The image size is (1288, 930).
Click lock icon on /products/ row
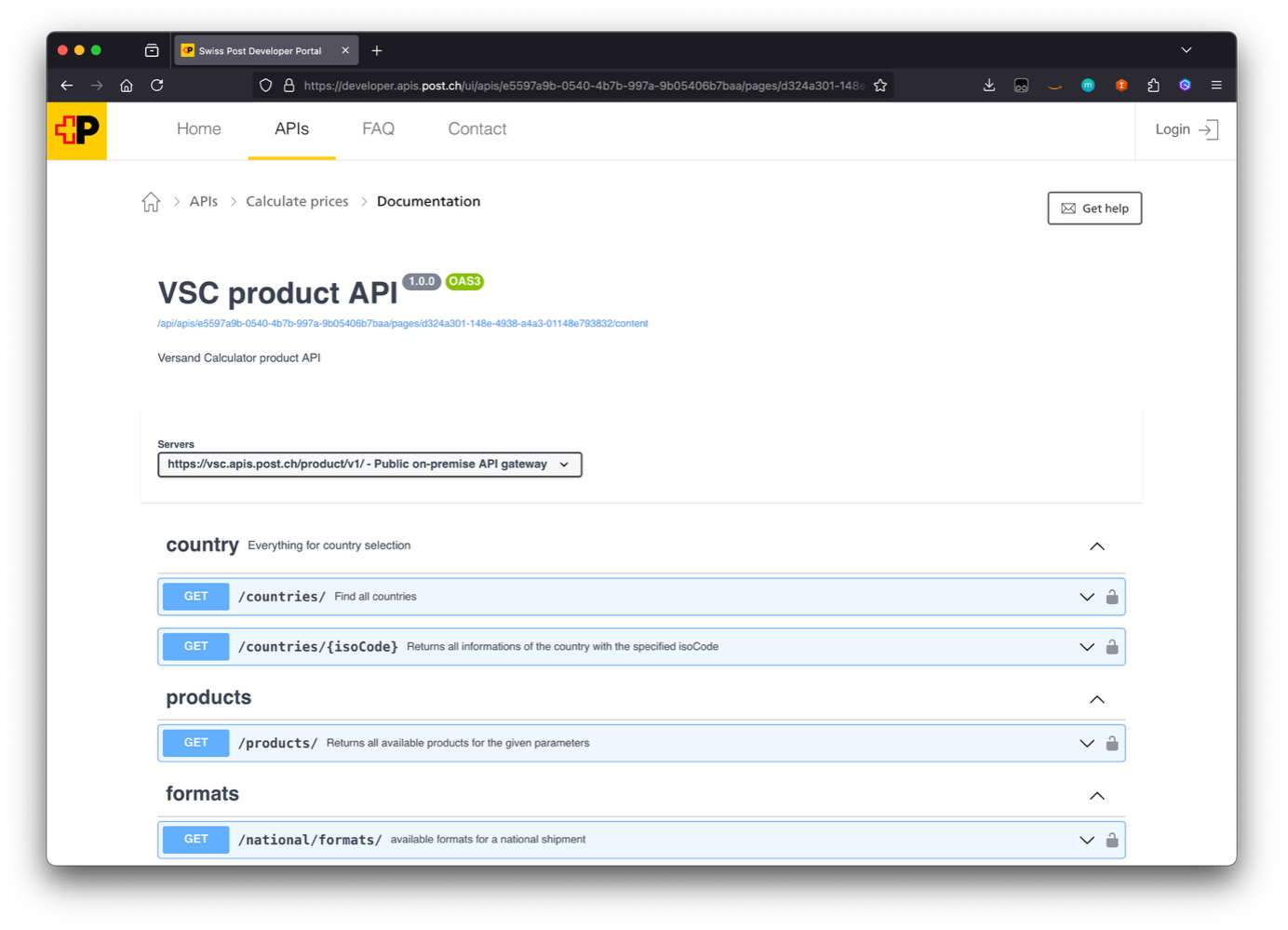1112,743
